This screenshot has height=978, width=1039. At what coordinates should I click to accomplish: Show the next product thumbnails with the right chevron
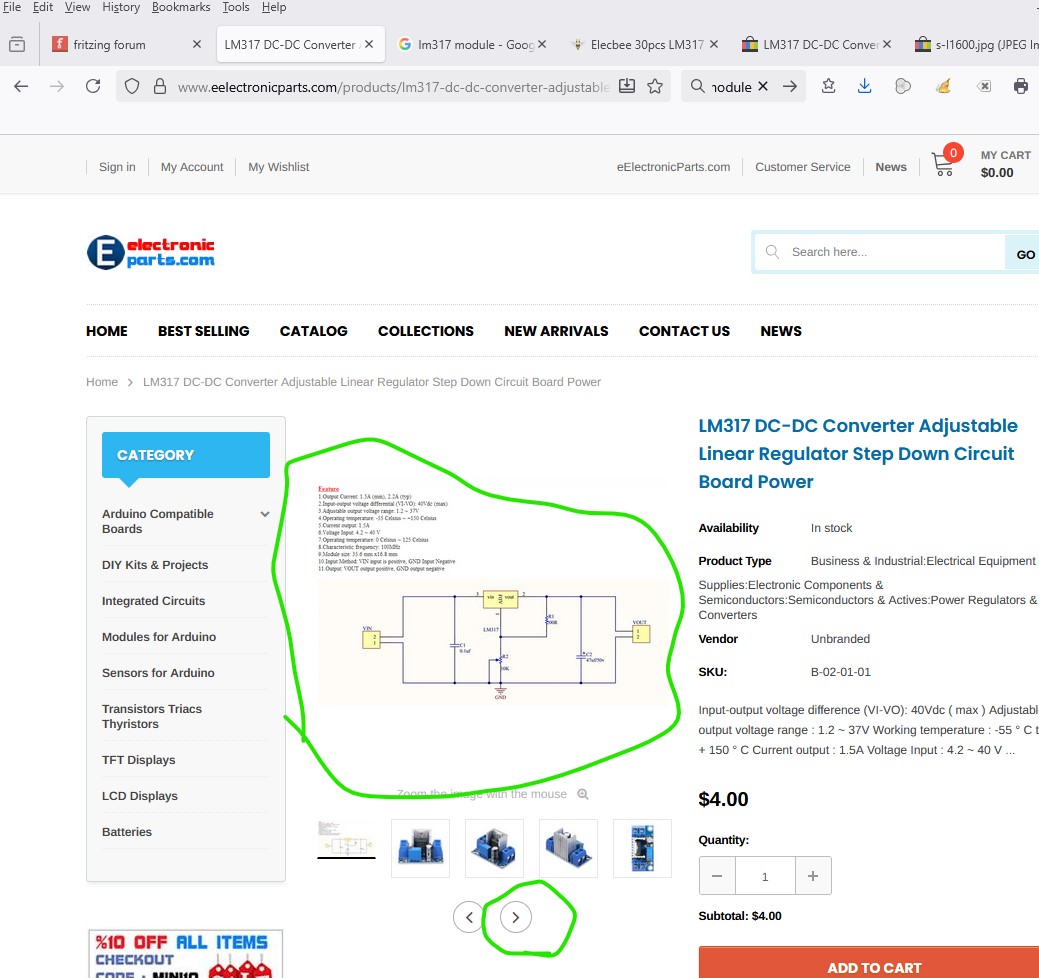516,916
